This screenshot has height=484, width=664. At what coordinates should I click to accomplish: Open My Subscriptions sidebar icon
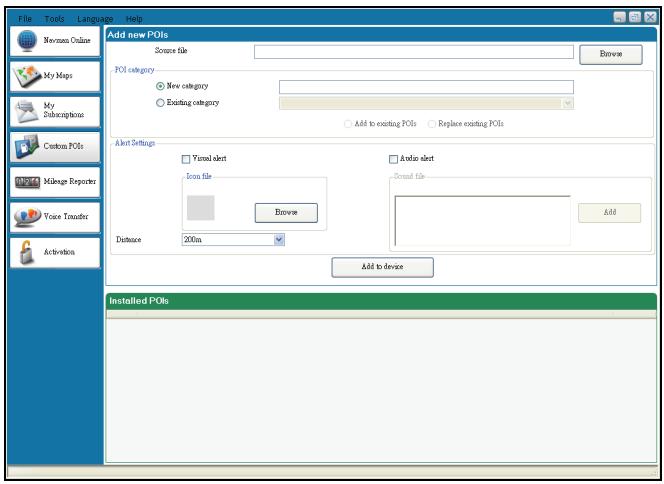tap(23, 110)
